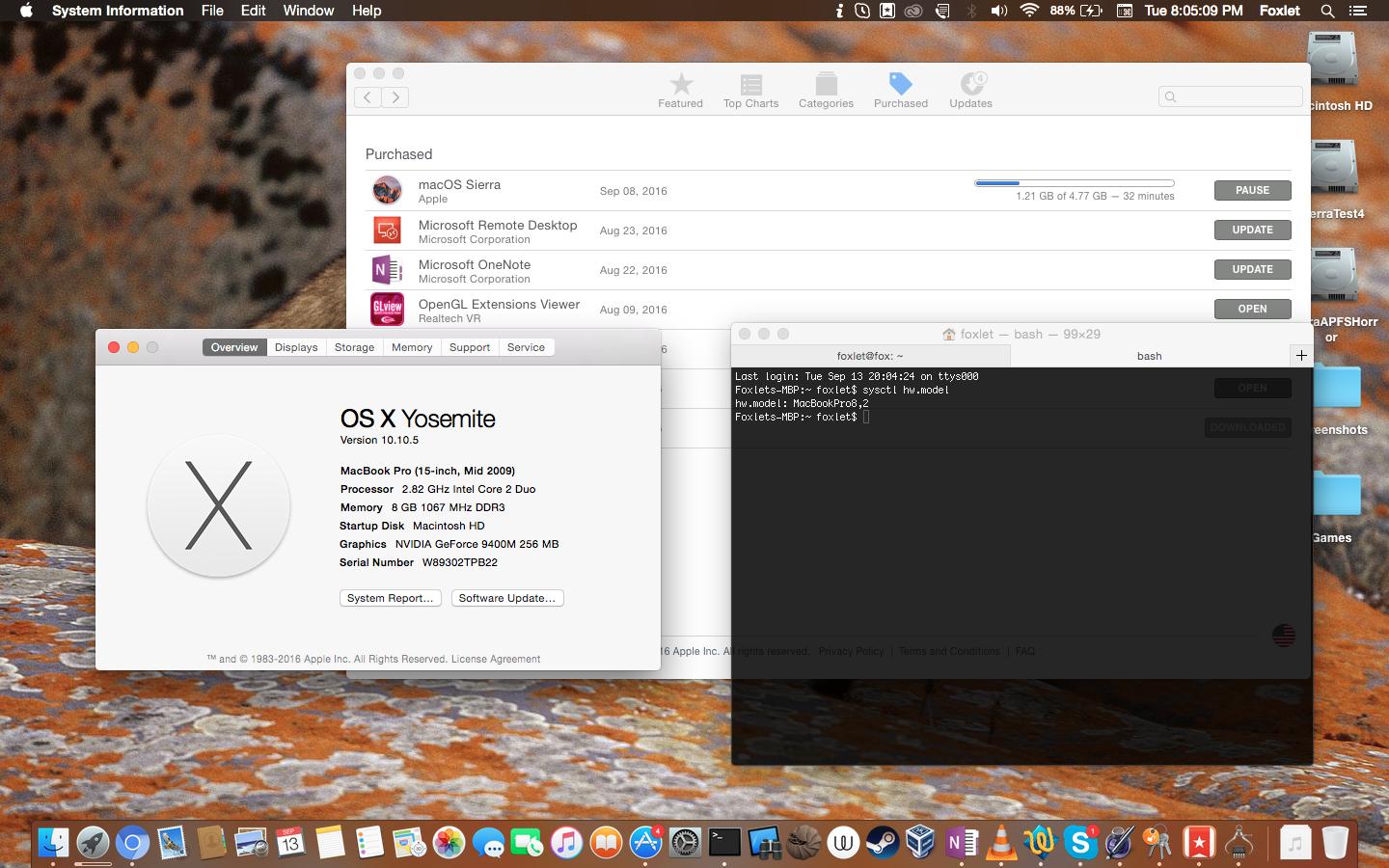Click the App Store search field
The height and width of the screenshot is (868, 1389).
(1231, 96)
